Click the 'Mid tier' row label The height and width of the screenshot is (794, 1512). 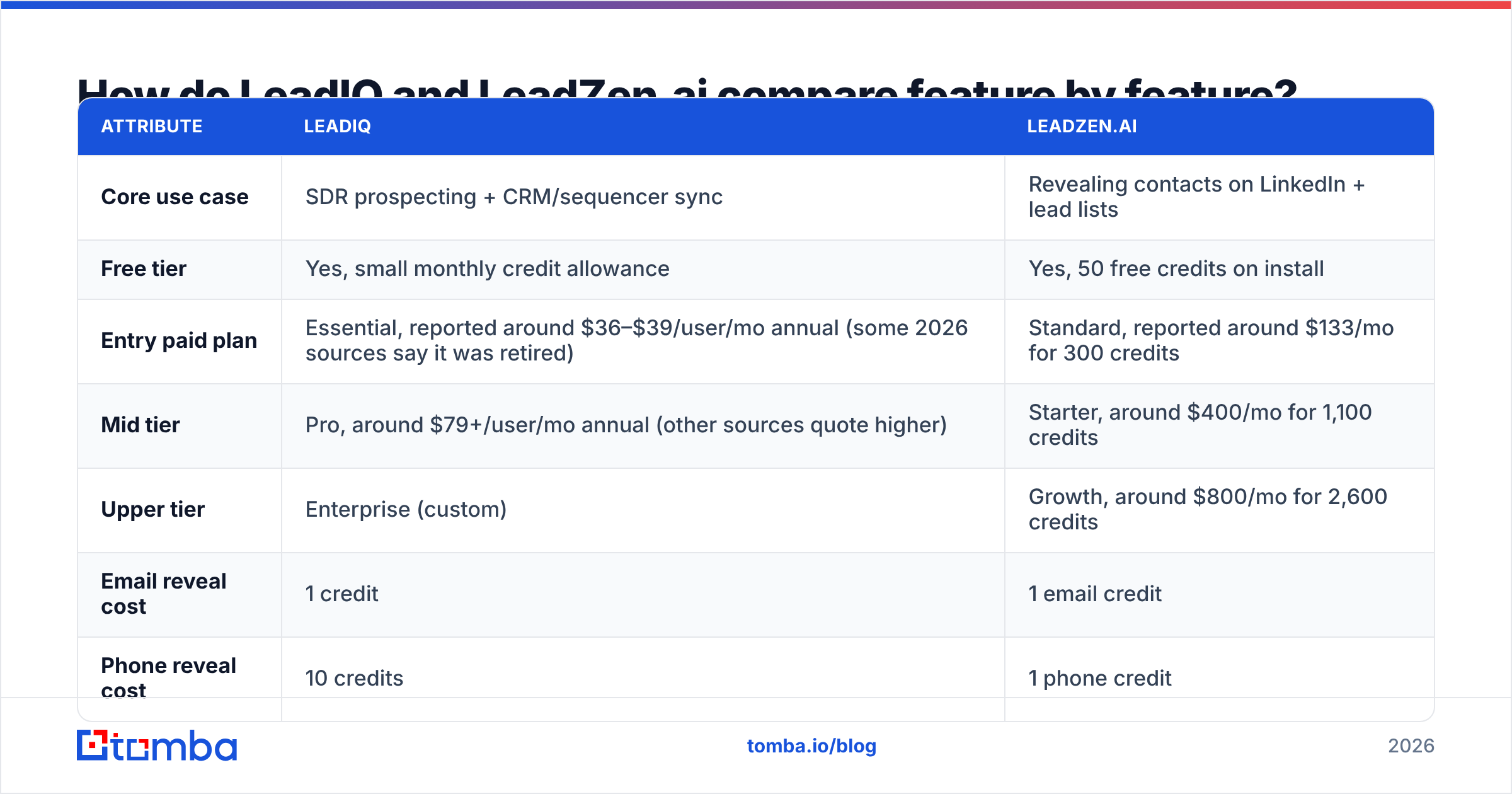pos(140,425)
